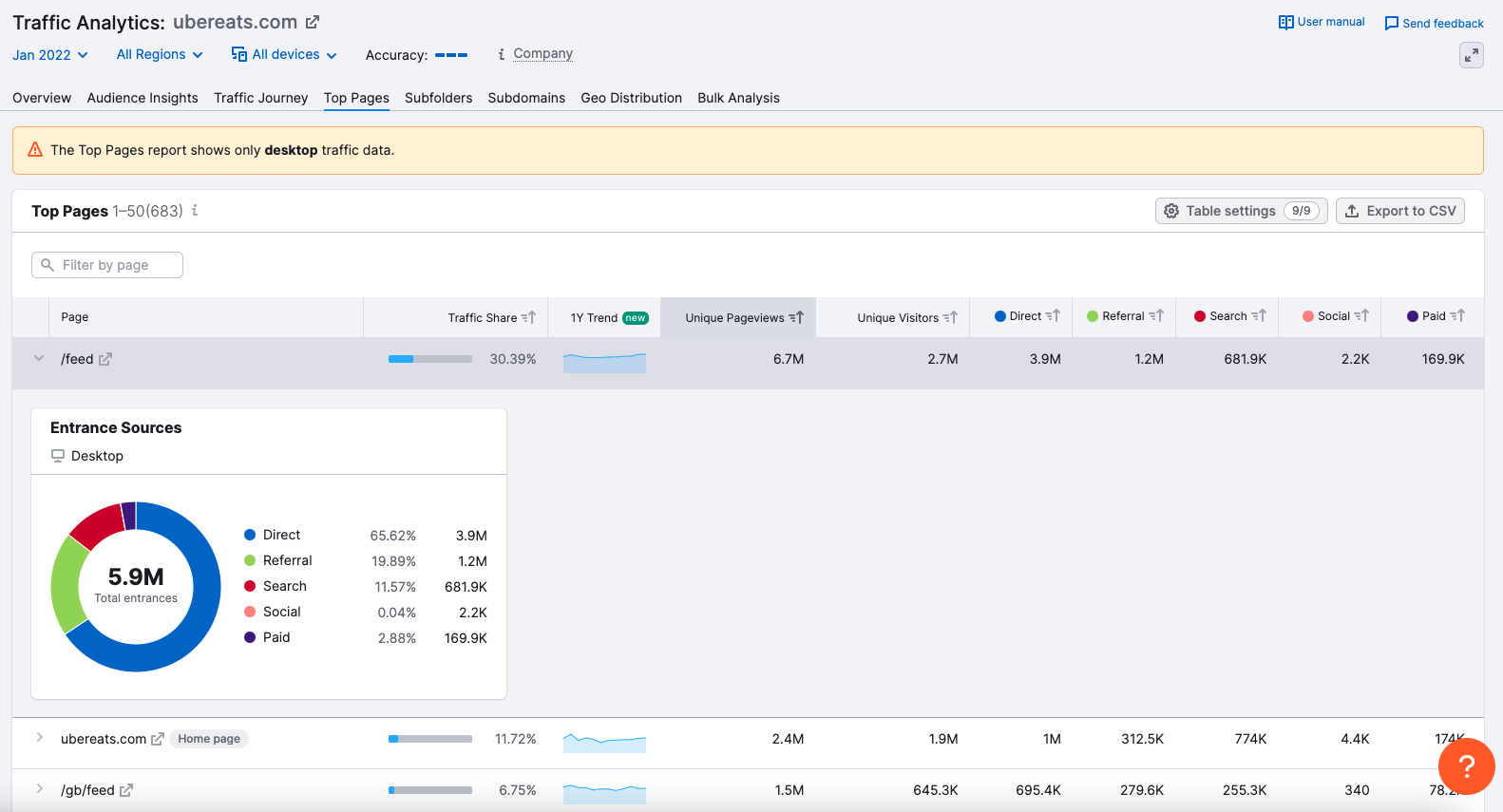Sort by Social column icon
The height and width of the screenshot is (812, 1503).
click(x=1361, y=316)
